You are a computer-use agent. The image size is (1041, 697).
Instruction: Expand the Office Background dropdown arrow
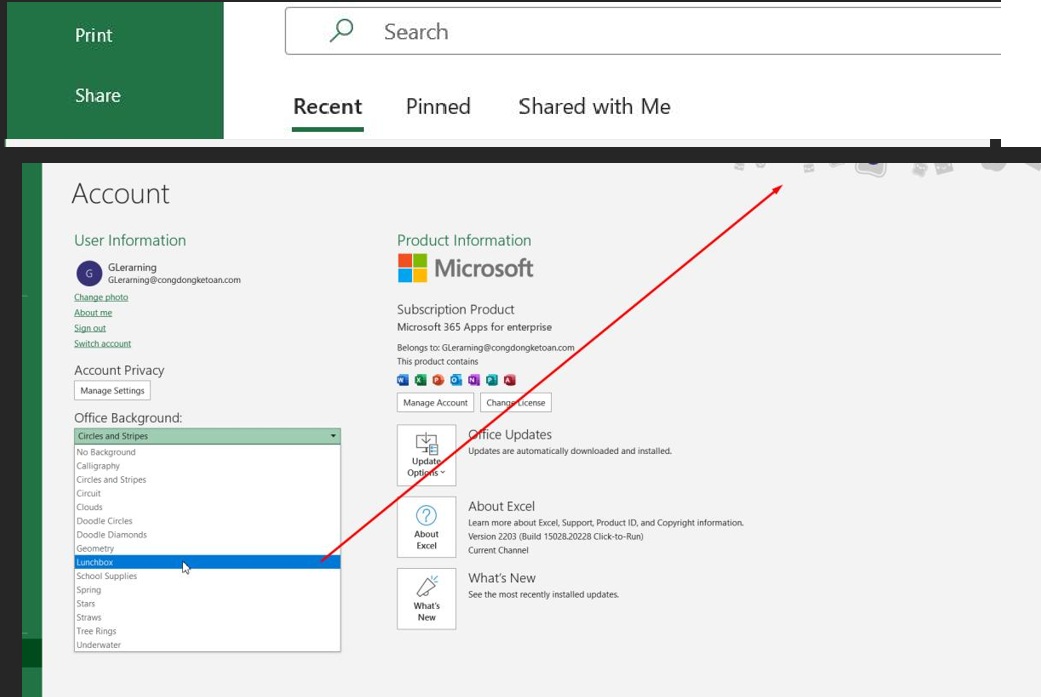click(x=333, y=436)
